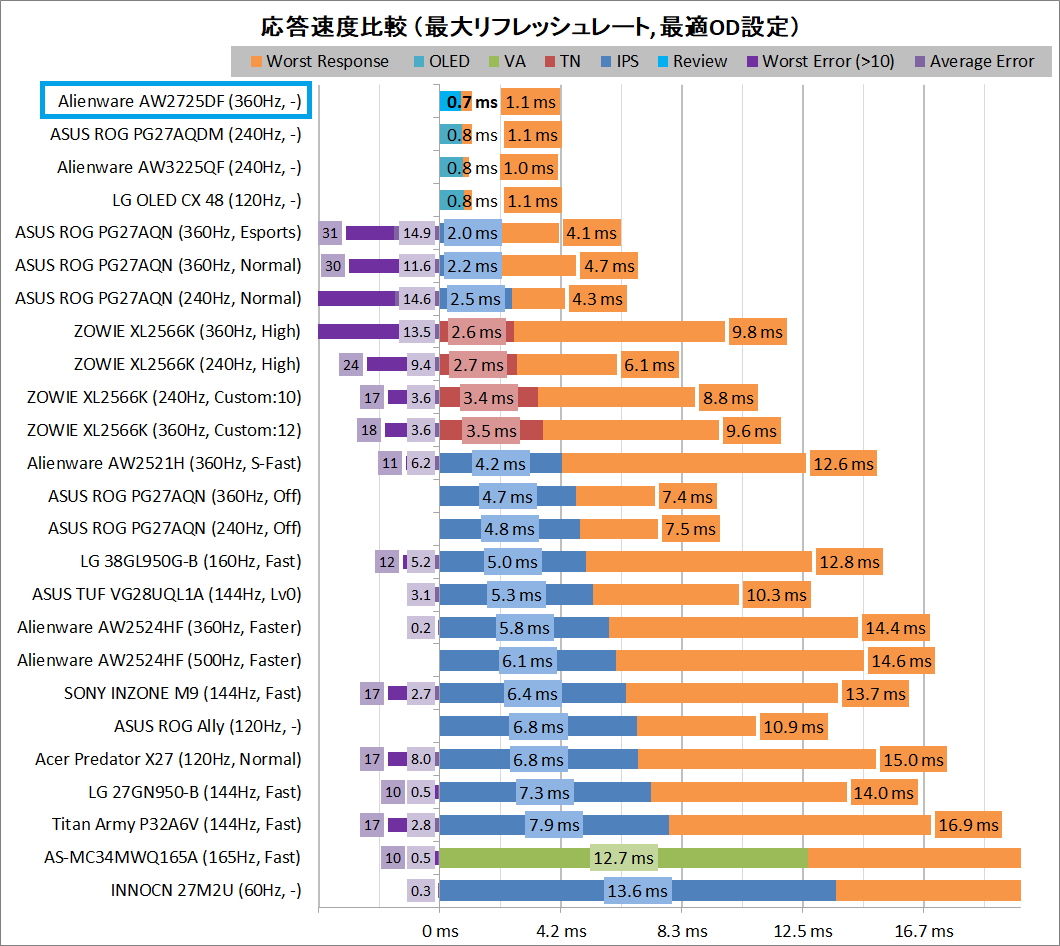This screenshot has height=946, width=1060.
Task: Select the ZOWIE XL2566K (360Hz, High) label
Action: click(x=187, y=331)
